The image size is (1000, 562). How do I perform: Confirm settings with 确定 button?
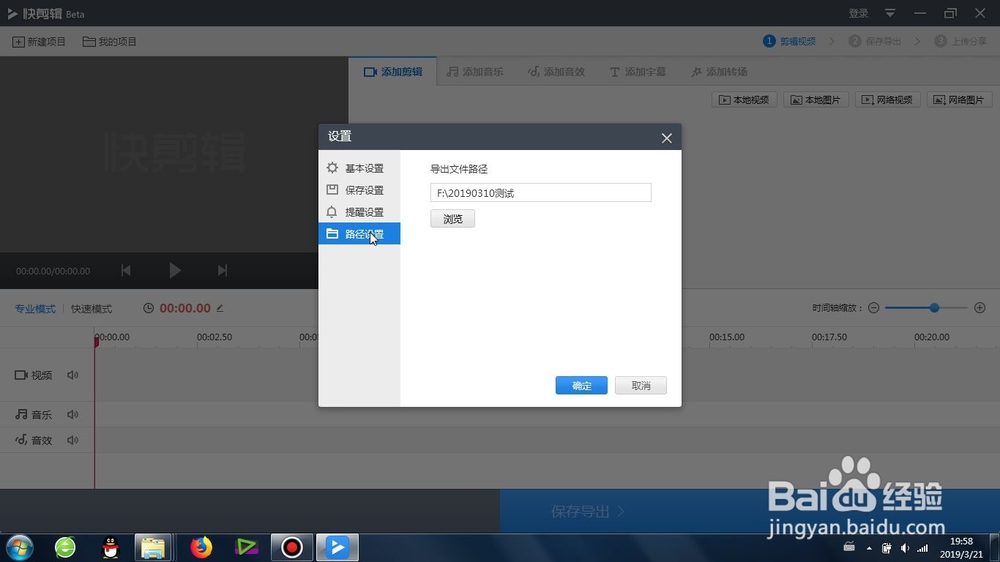point(581,385)
